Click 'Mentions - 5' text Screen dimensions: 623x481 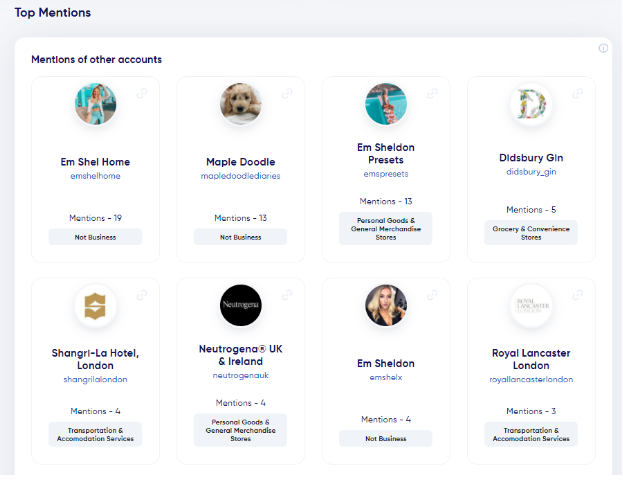coord(531,210)
